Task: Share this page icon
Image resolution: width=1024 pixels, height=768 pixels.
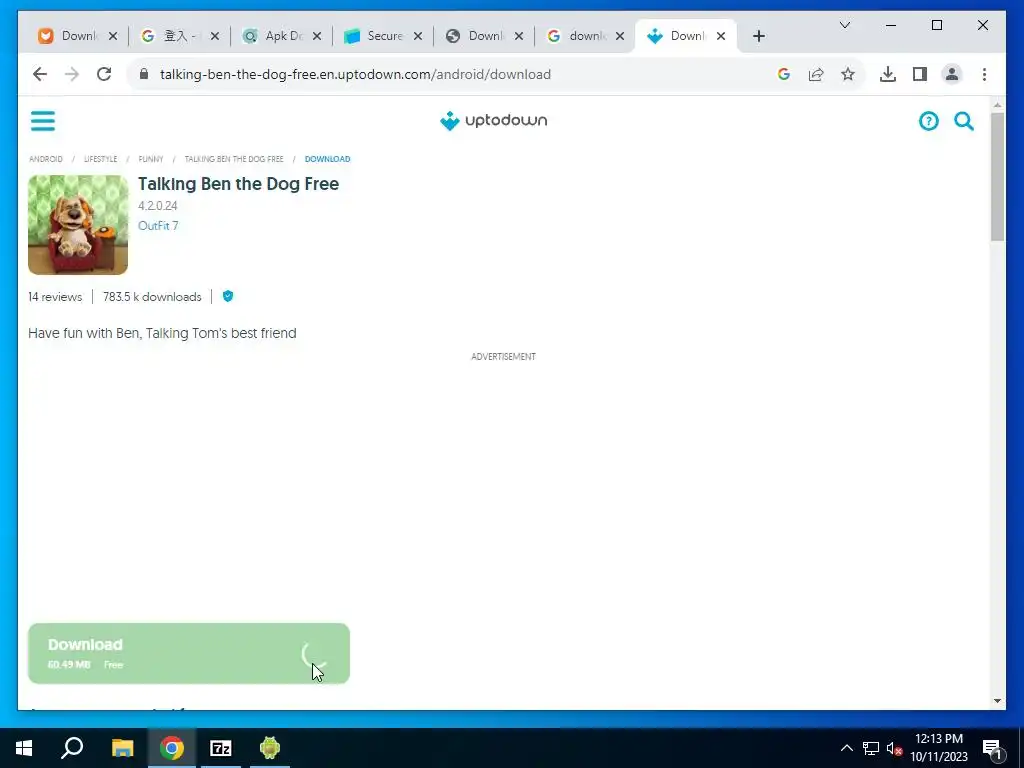Action: pyautogui.click(x=816, y=74)
